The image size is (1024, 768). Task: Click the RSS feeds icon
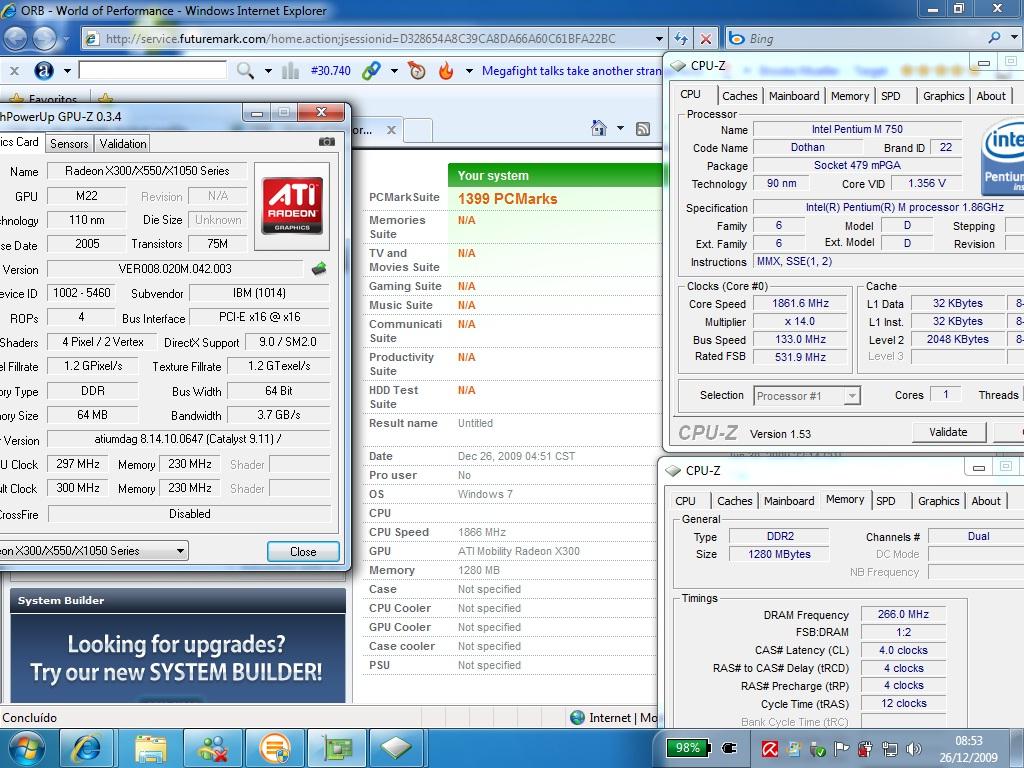[x=643, y=129]
